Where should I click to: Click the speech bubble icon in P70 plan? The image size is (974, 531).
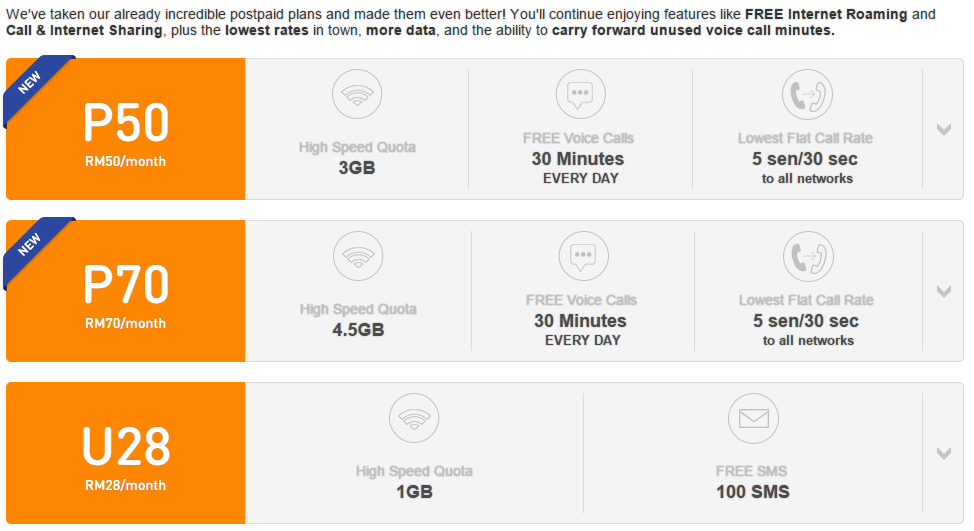[583, 256]
